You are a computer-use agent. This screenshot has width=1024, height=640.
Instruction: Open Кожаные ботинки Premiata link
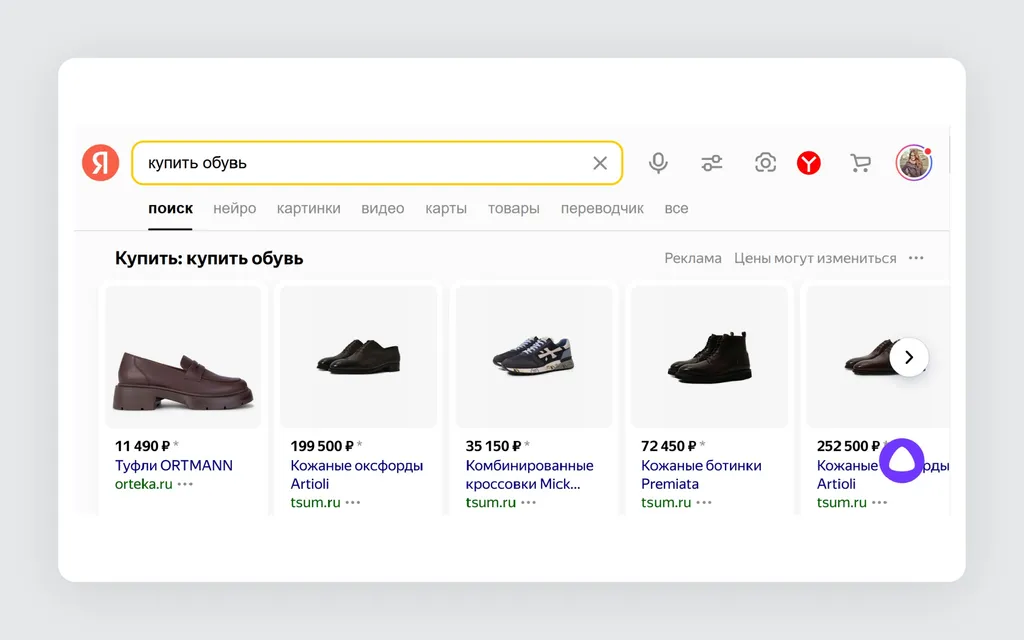point(701,475)
